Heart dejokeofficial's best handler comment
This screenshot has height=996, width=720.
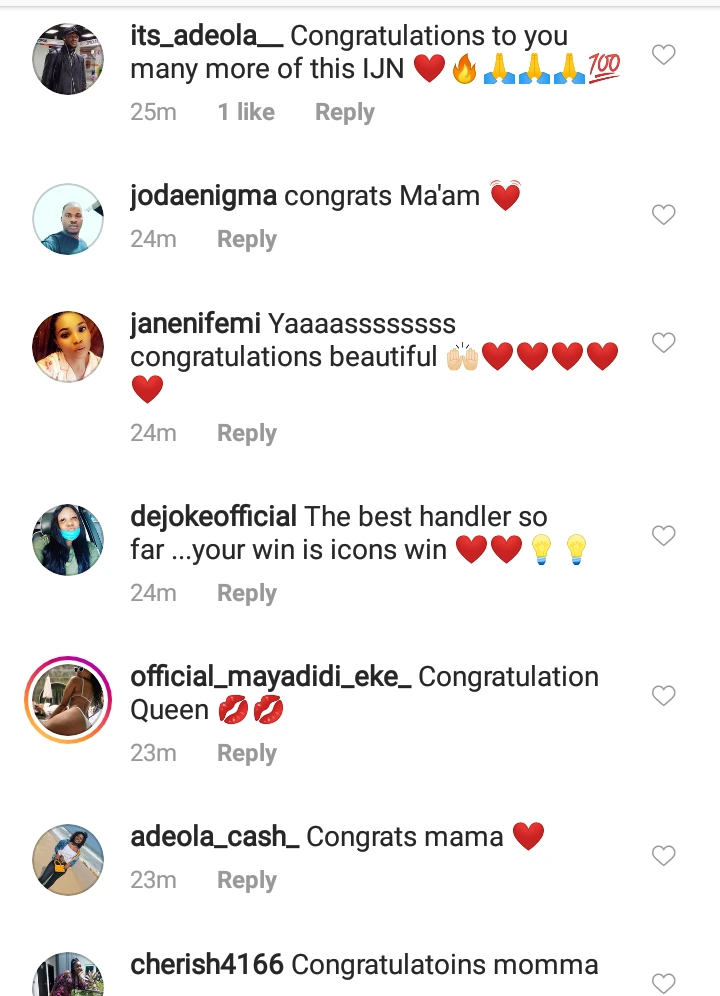(664, 536)
